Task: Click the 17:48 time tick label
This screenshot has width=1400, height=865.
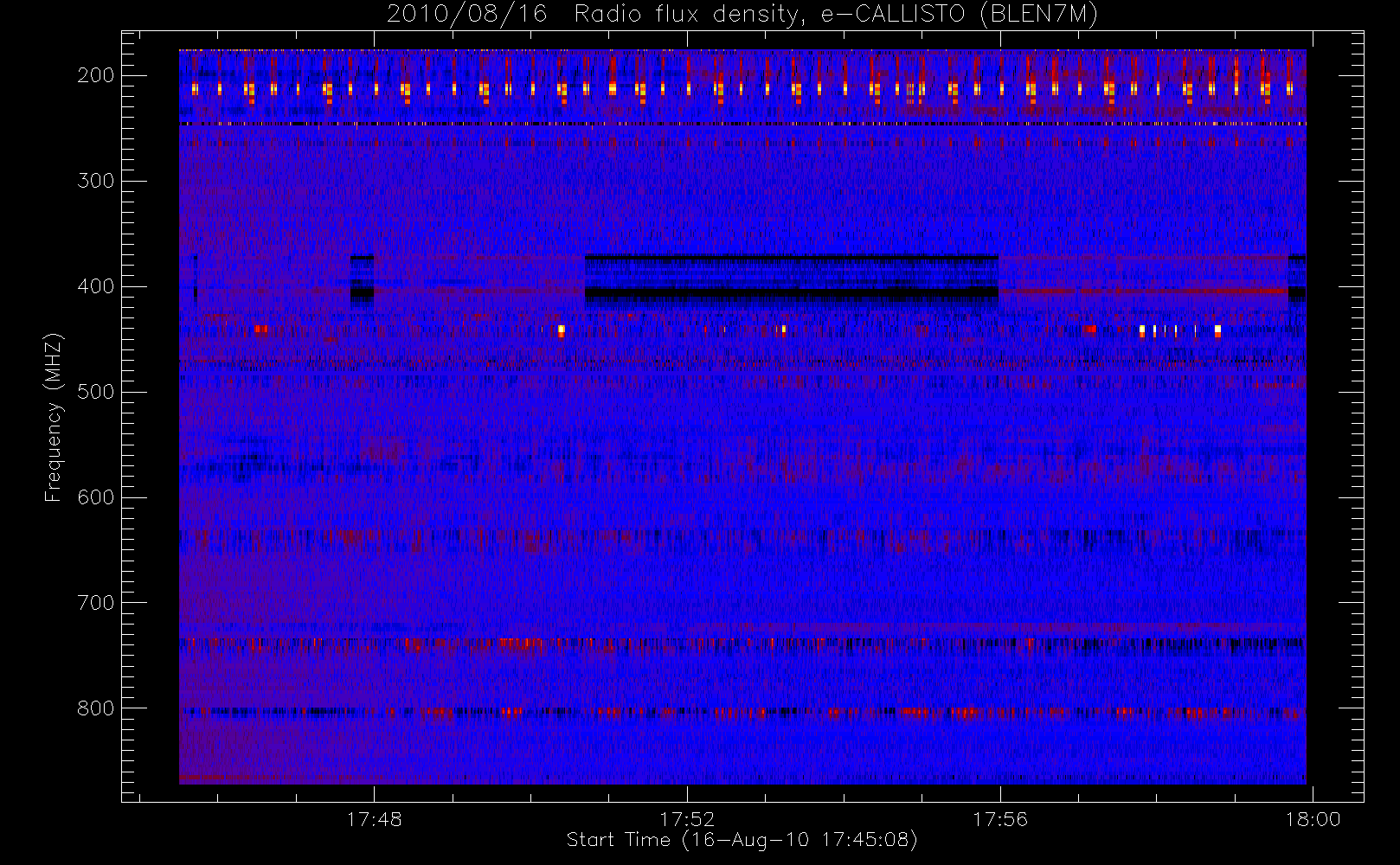Action: pyautogui.click(x=375, y=819)
